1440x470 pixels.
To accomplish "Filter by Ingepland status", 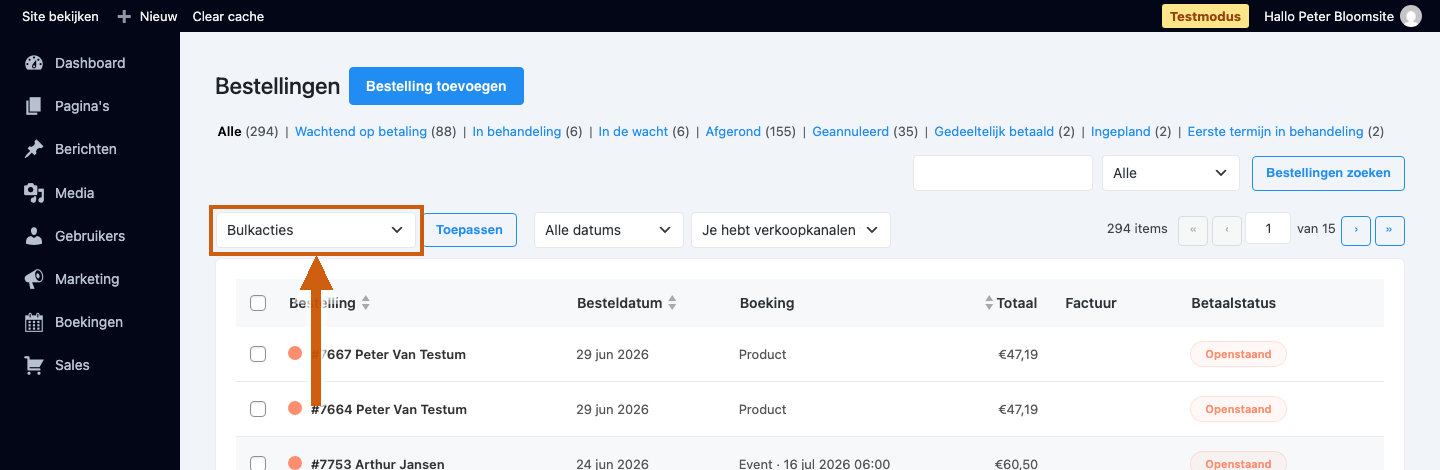I will (x=1121, y=131).
